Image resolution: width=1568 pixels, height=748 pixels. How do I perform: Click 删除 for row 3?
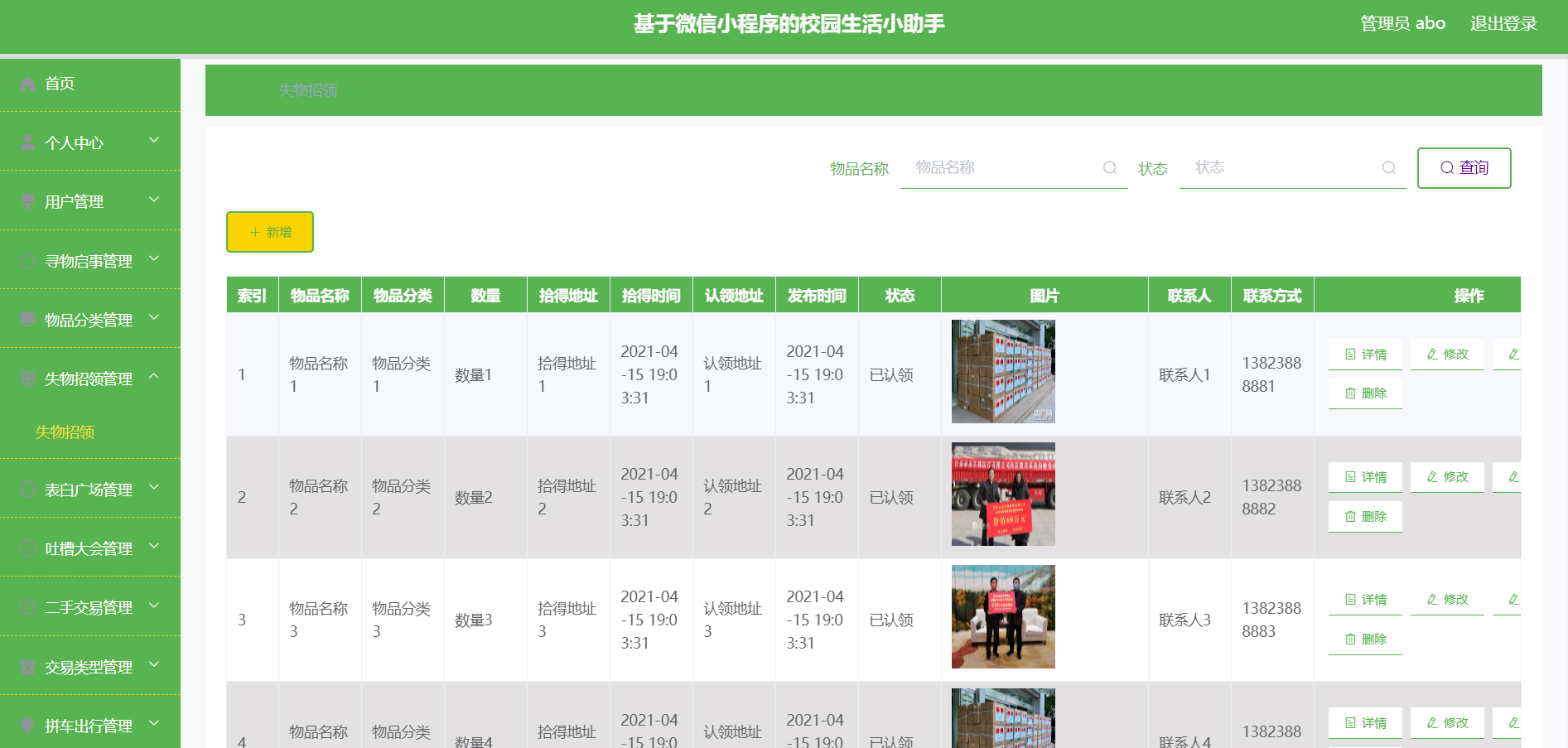point(1365,639)
